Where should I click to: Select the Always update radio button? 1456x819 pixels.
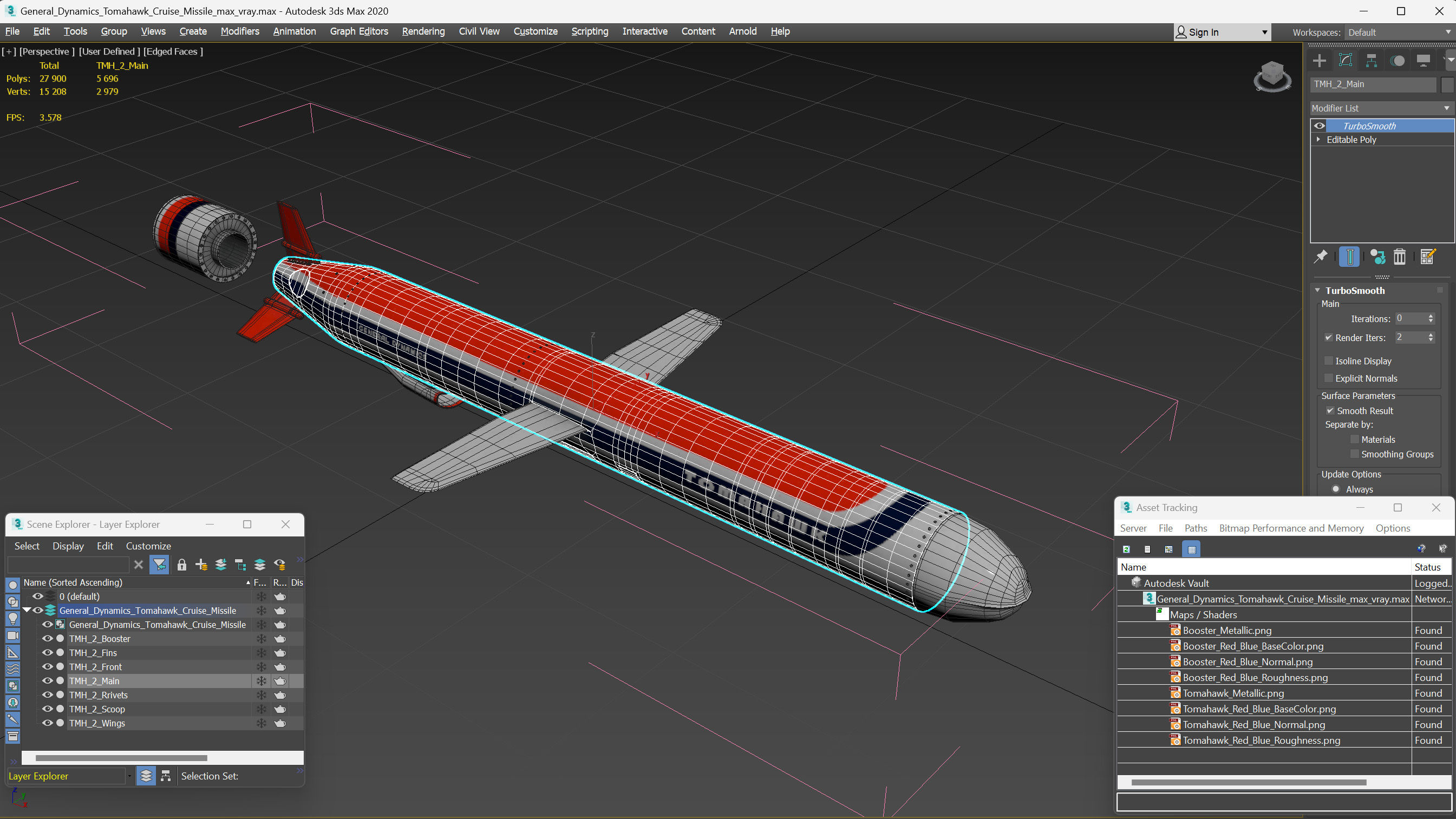pos(1336,489)
